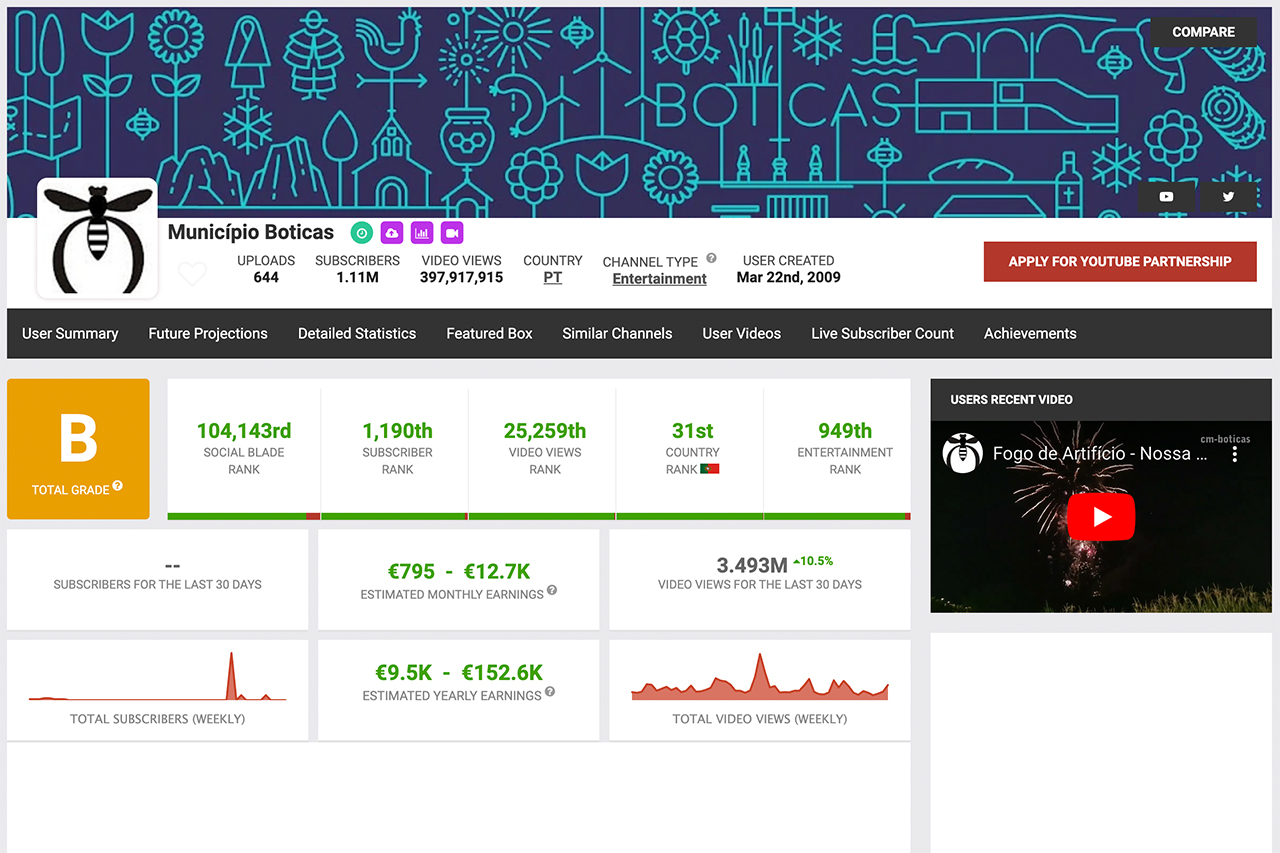Click the 10.5% increase indicator

tap(813, 561)
